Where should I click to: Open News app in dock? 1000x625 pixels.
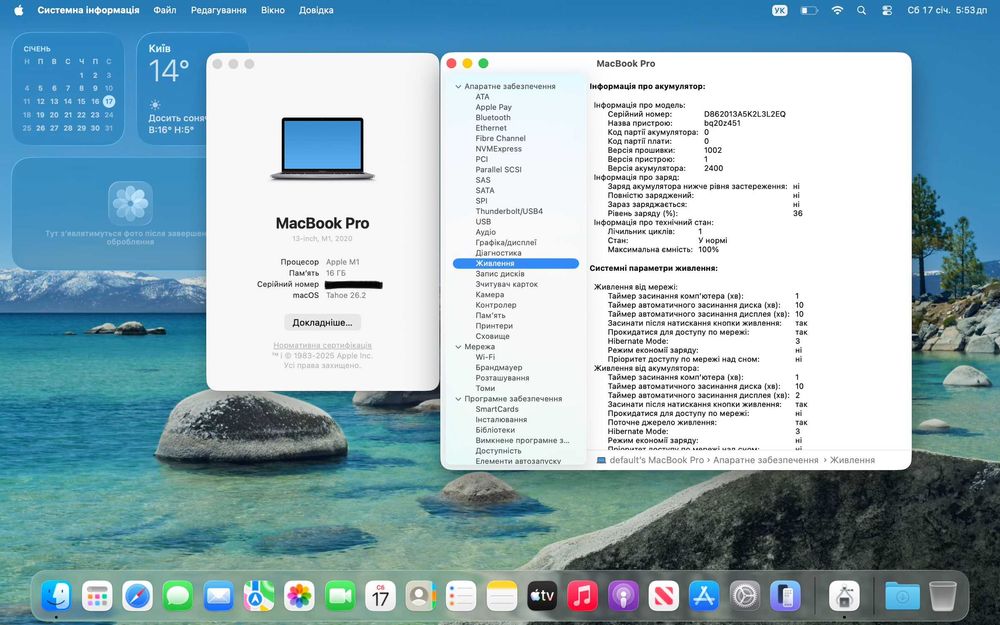pos(663,596)
